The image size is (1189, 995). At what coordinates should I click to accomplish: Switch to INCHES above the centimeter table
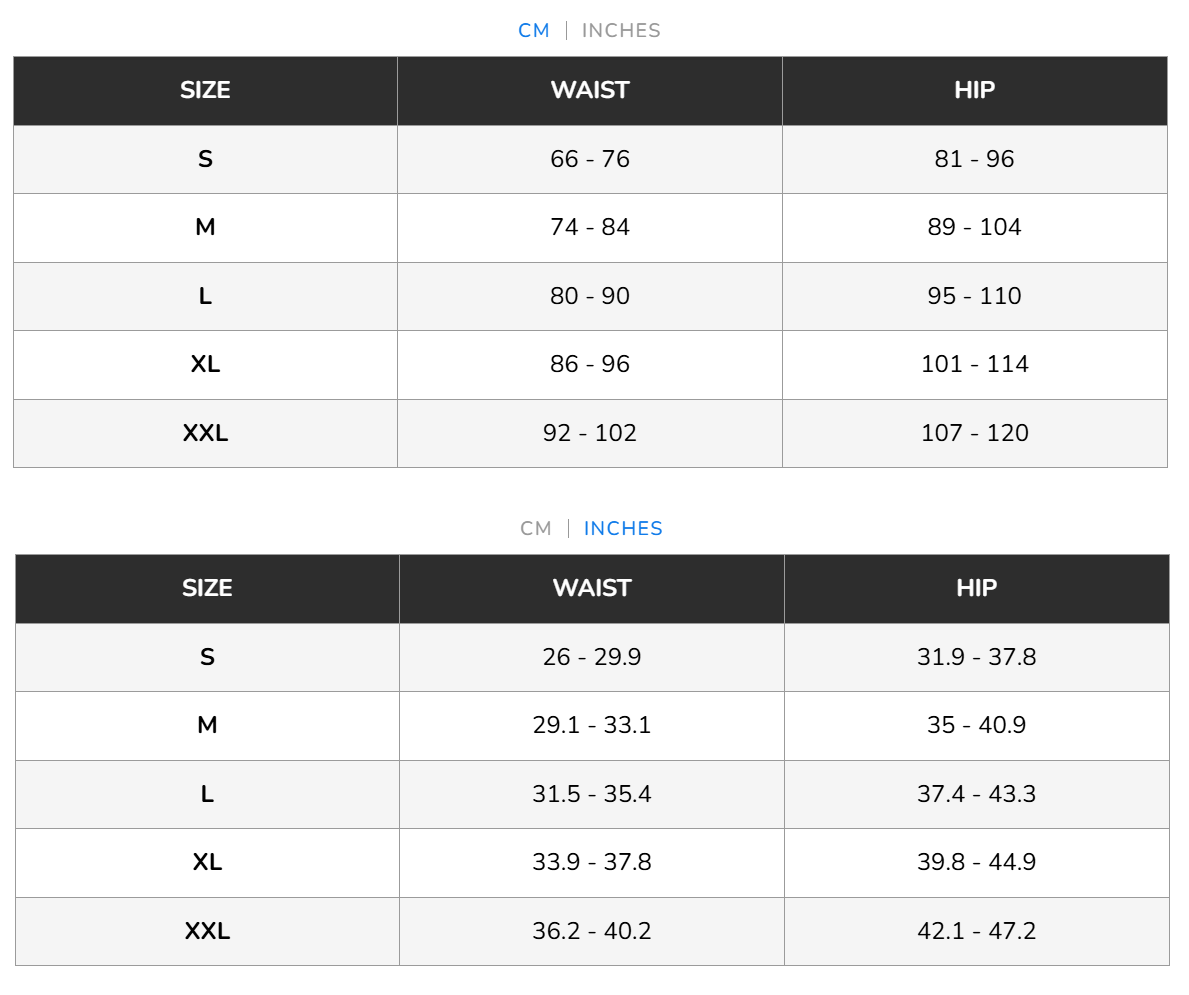pos(621,31)
